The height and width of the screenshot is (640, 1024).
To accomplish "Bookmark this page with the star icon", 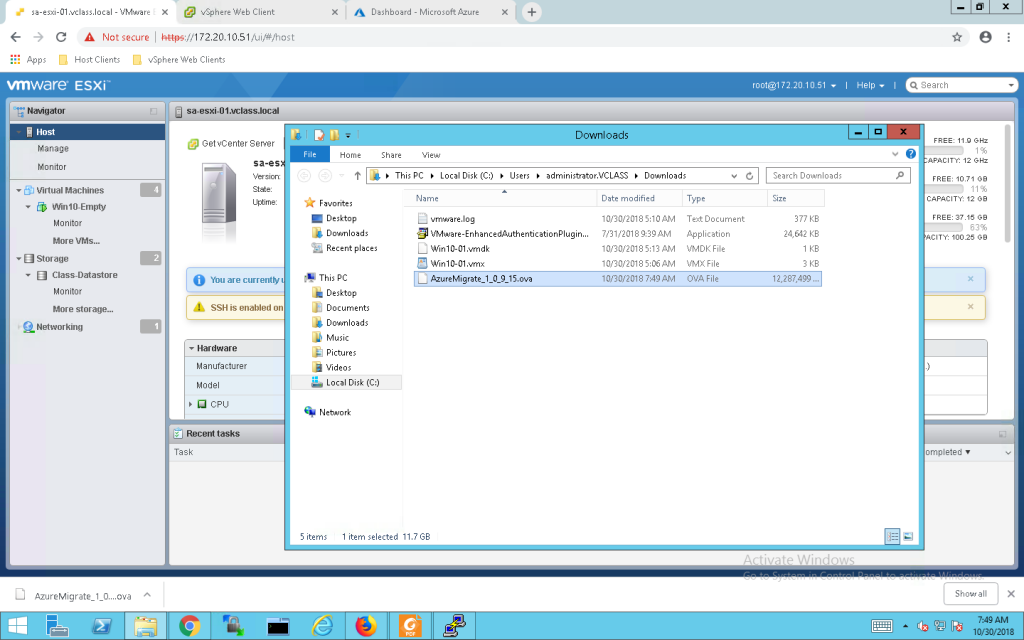I will point(957,37).
